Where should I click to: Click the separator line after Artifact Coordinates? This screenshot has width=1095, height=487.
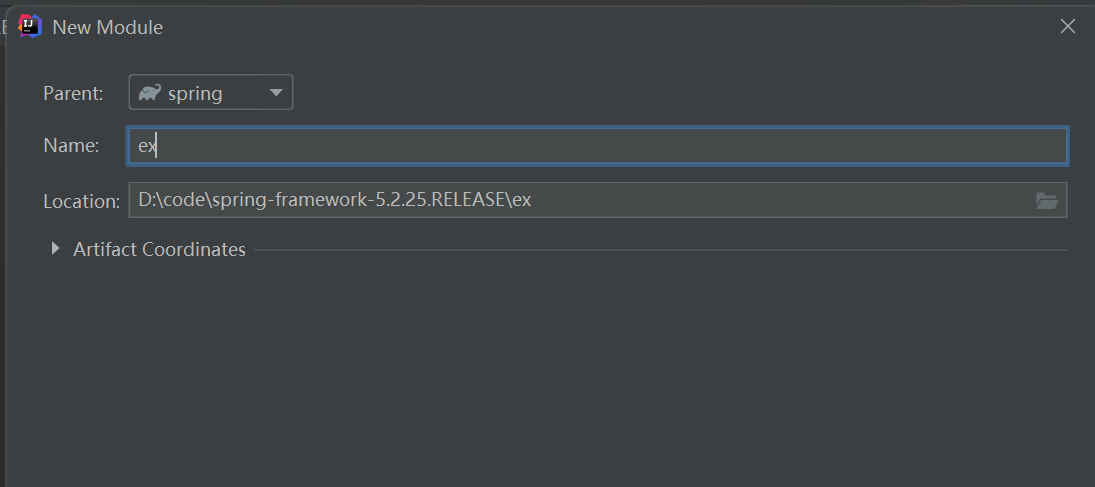(x=660, y=250)
